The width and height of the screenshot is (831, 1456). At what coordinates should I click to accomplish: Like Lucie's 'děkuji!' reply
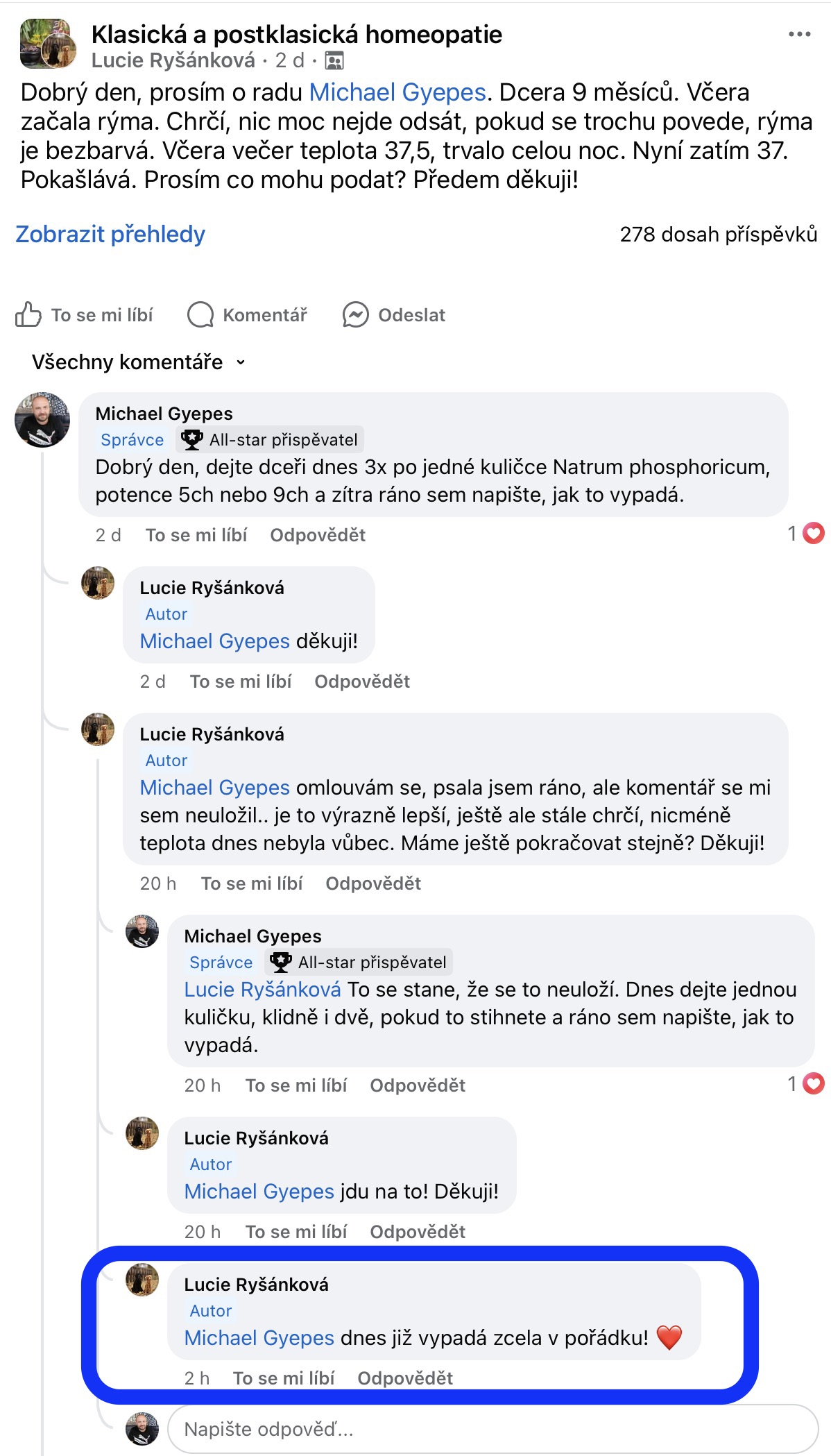[x=241, y=682]
